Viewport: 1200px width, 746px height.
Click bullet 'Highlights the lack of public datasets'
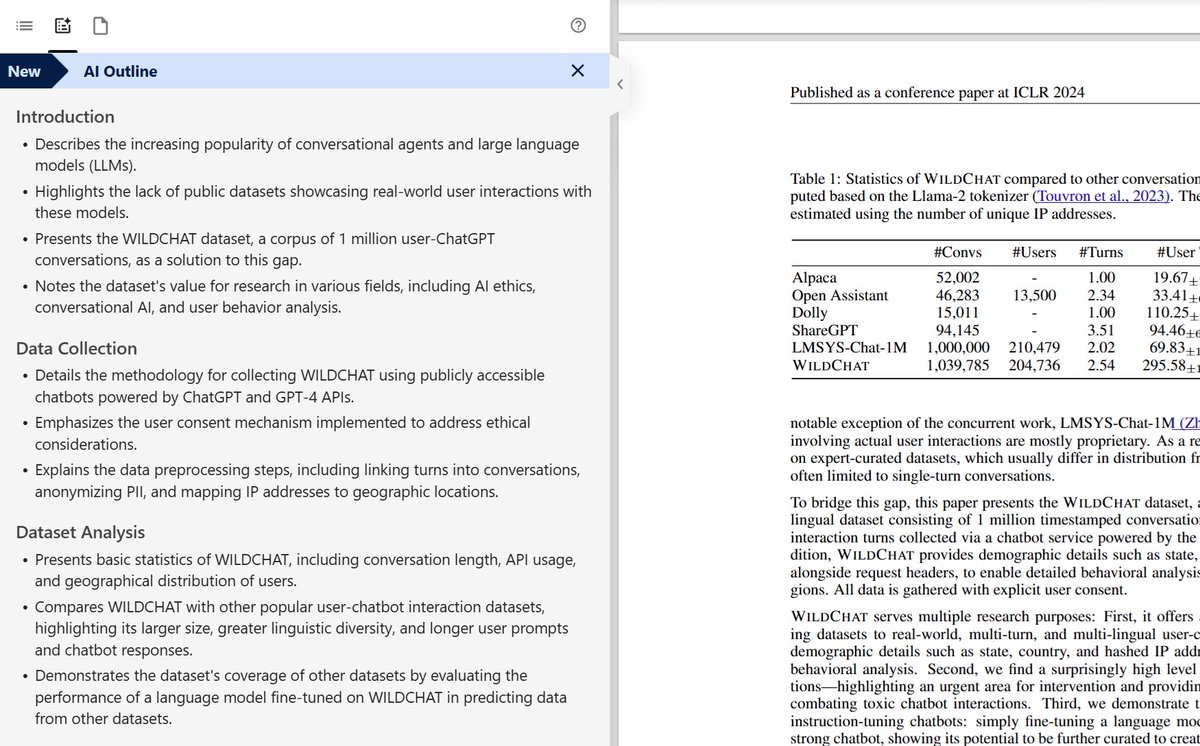coord(313,202)
